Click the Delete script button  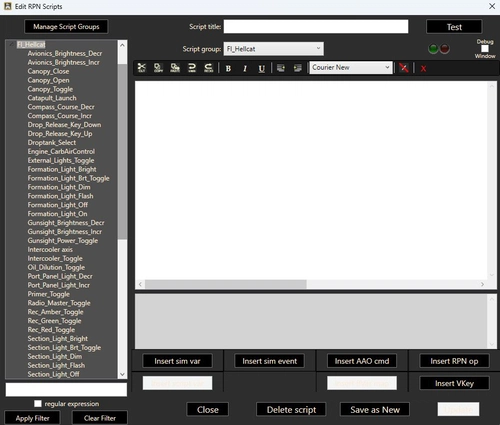[x=291, y=409]
